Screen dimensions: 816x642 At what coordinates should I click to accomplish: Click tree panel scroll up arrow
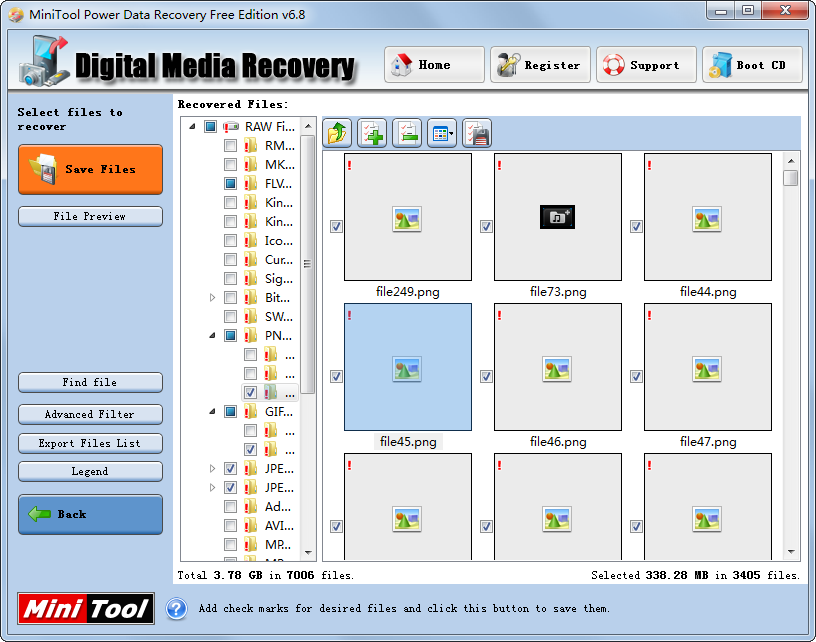(x=308, y=126)
